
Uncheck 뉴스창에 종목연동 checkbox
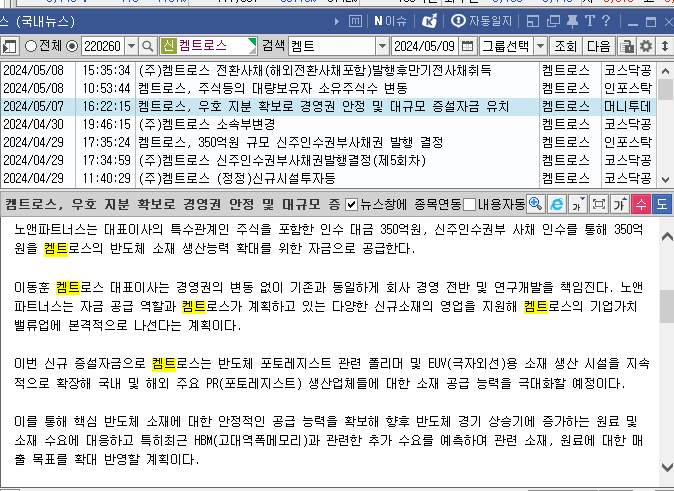(352, 205)
